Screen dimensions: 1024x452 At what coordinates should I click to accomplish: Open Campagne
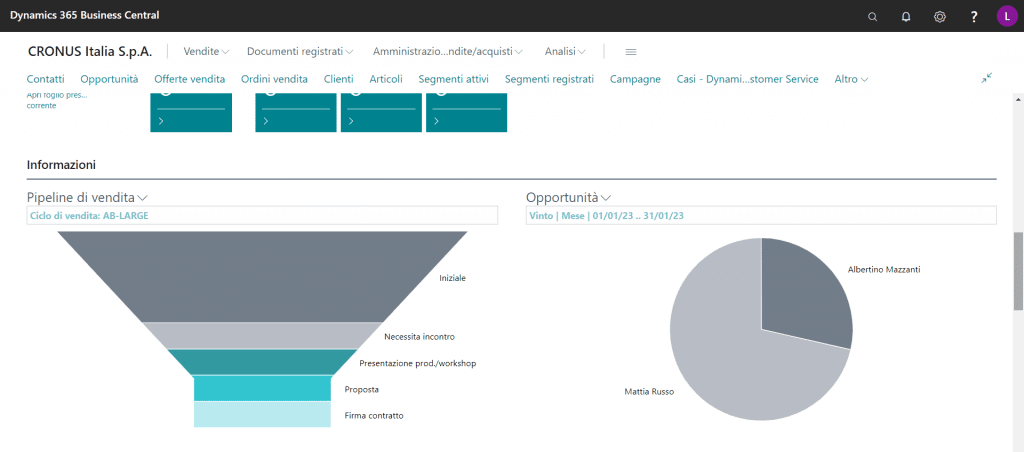(x=635, y=79)
